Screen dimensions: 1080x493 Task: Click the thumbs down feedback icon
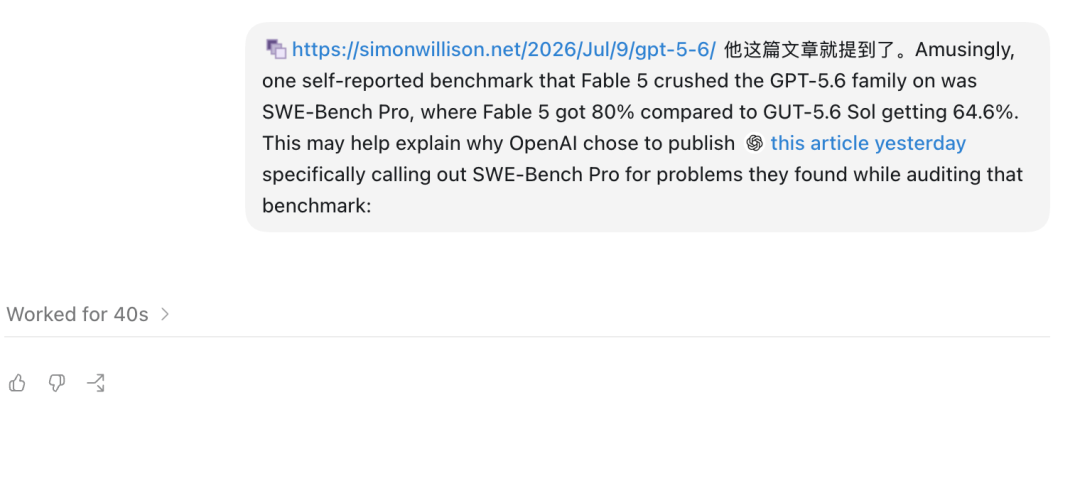point(56,383)
